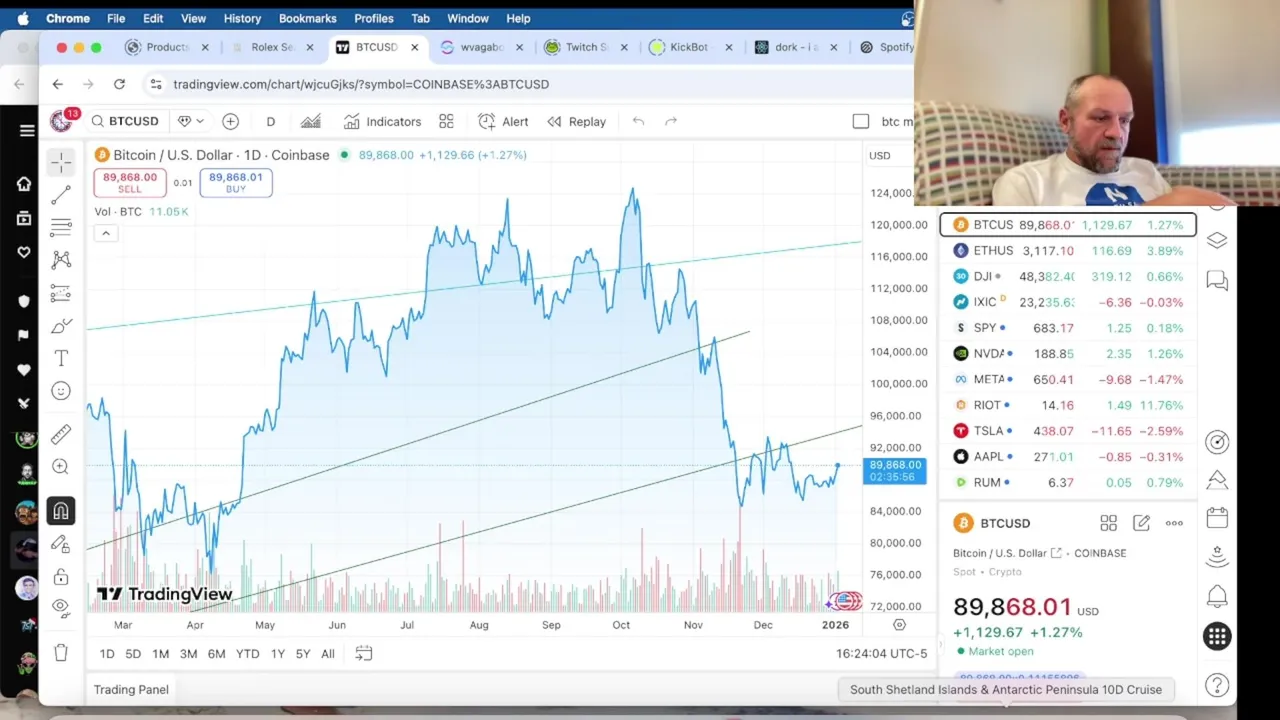Select the 5D time range
The width and height of the screenshot is (1280, 720).
click(x=133, y=653)
